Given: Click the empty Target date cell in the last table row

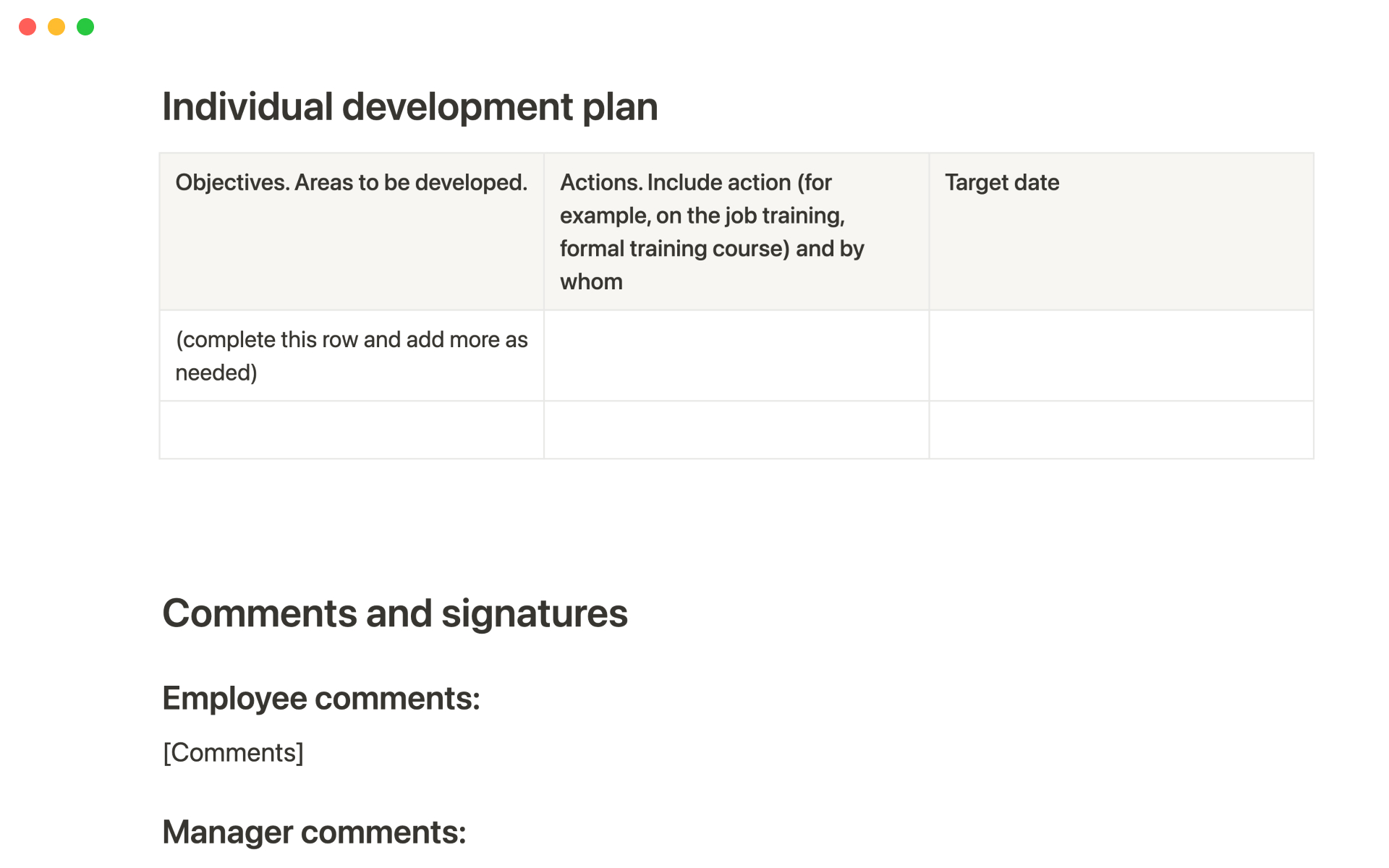Looking at the screenshot, I should (x=1121, y=430).
